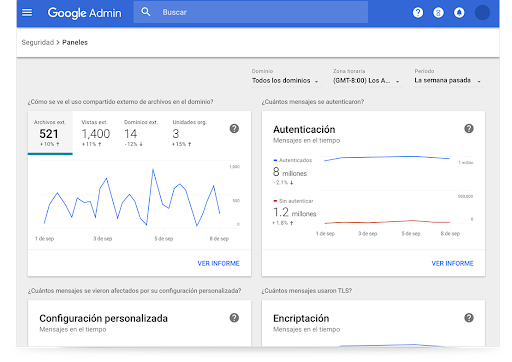Click the Sin autenticar legend entry
This screenshot has height=362, width=512.
pyautogui.click(x=293, y=201)
